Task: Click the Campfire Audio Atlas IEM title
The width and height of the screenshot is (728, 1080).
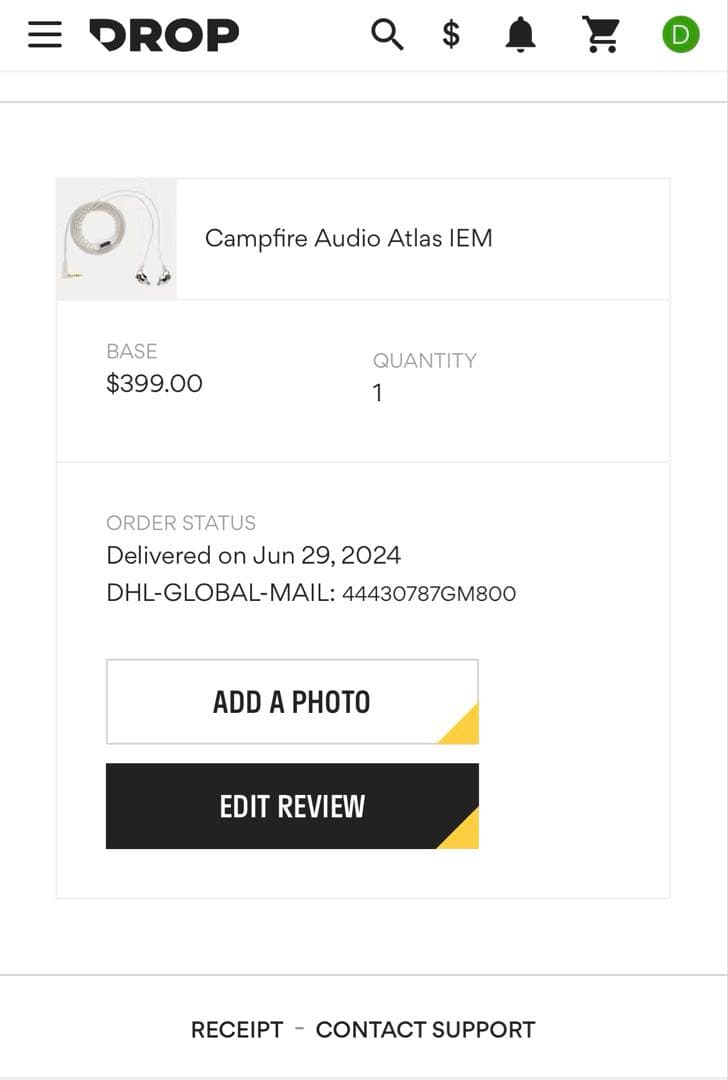Action: click(349, 239)
